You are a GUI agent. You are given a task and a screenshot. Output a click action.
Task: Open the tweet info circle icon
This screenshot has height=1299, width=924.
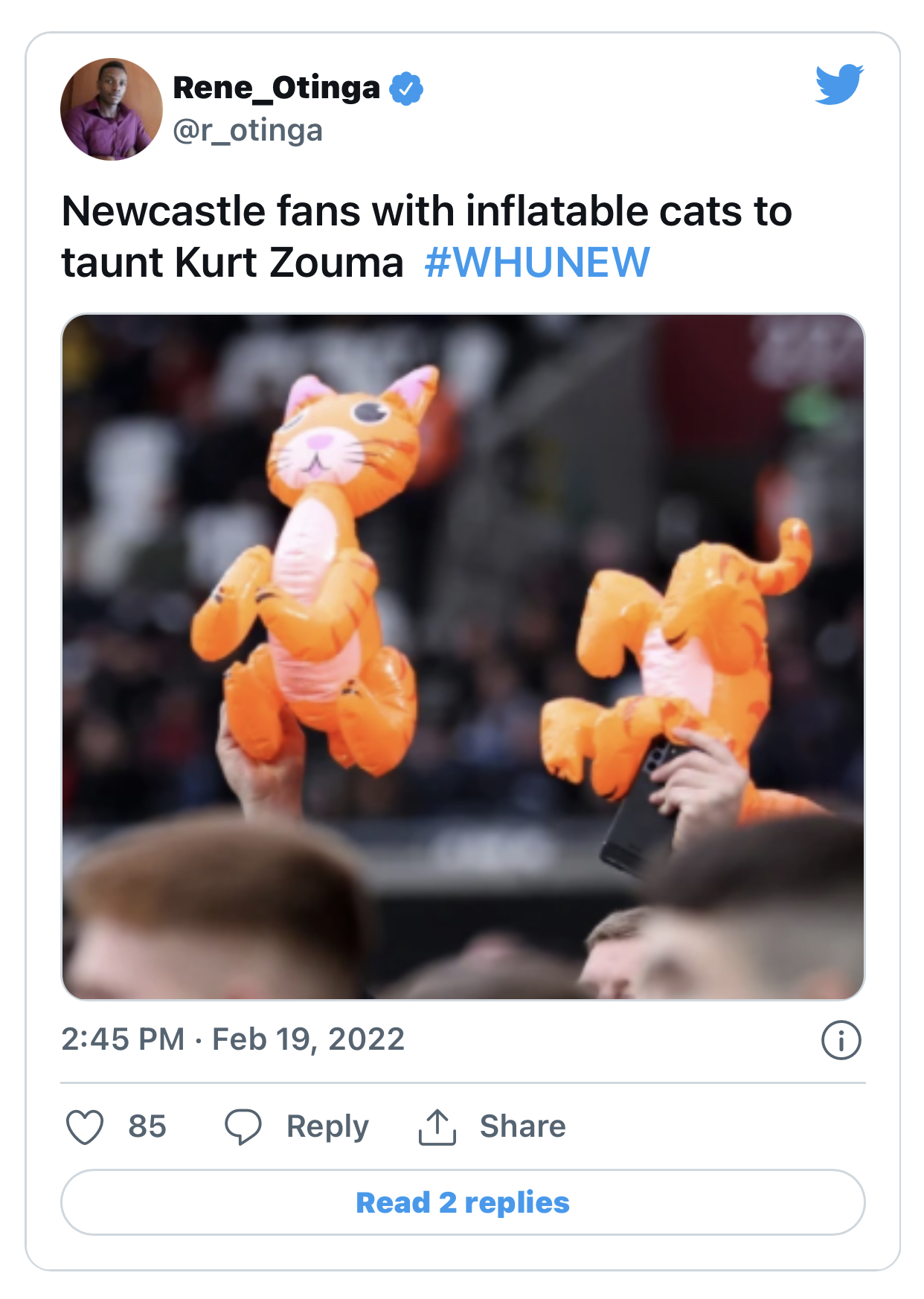[841, 1040]
